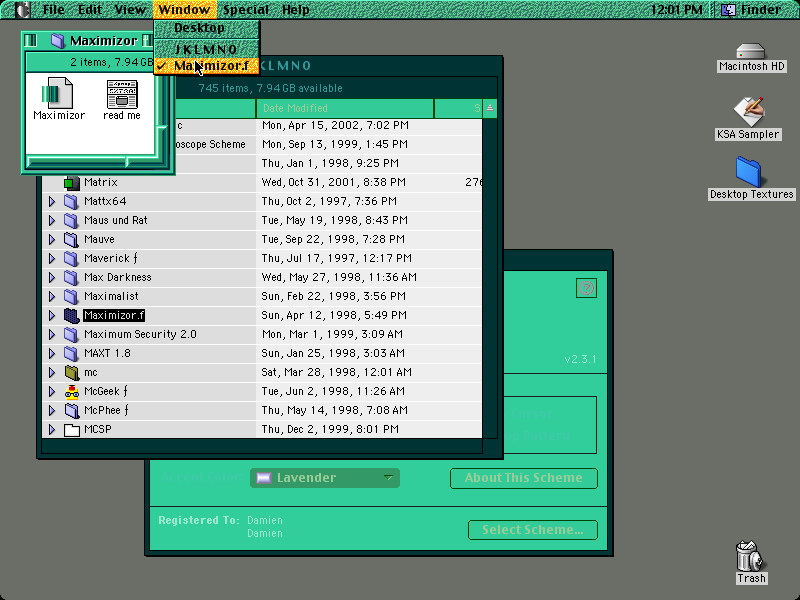Expand the MCSP folder triangle

point(52,430)
